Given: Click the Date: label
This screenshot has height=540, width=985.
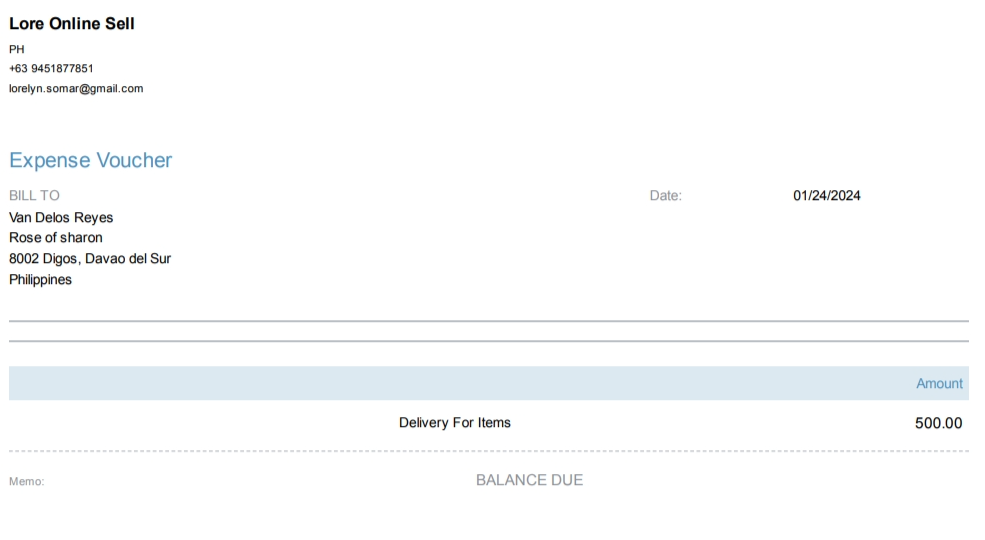Looking at the screenshot, I should pyautogui.click(x=665, y=196).
